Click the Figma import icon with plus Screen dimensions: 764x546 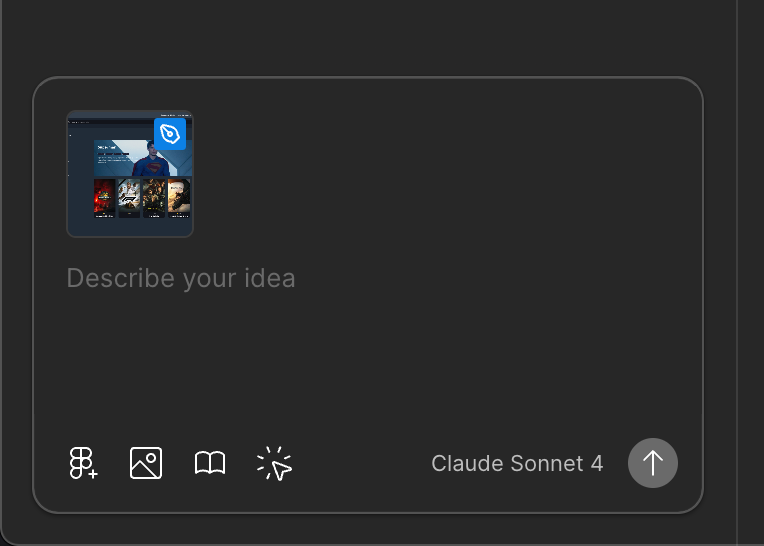tap(83, 463)
